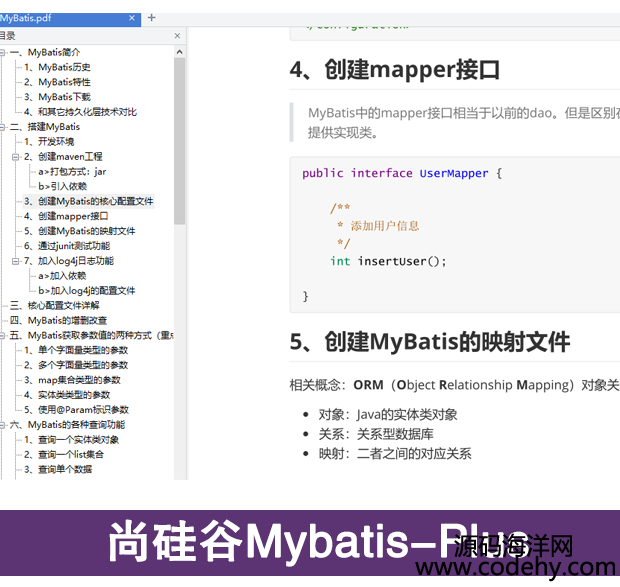Screen dimensions: 620x587
Task: Collapse the 六、MyBatis的各种查询功能 outline node
Action: [x=2, y=425]
